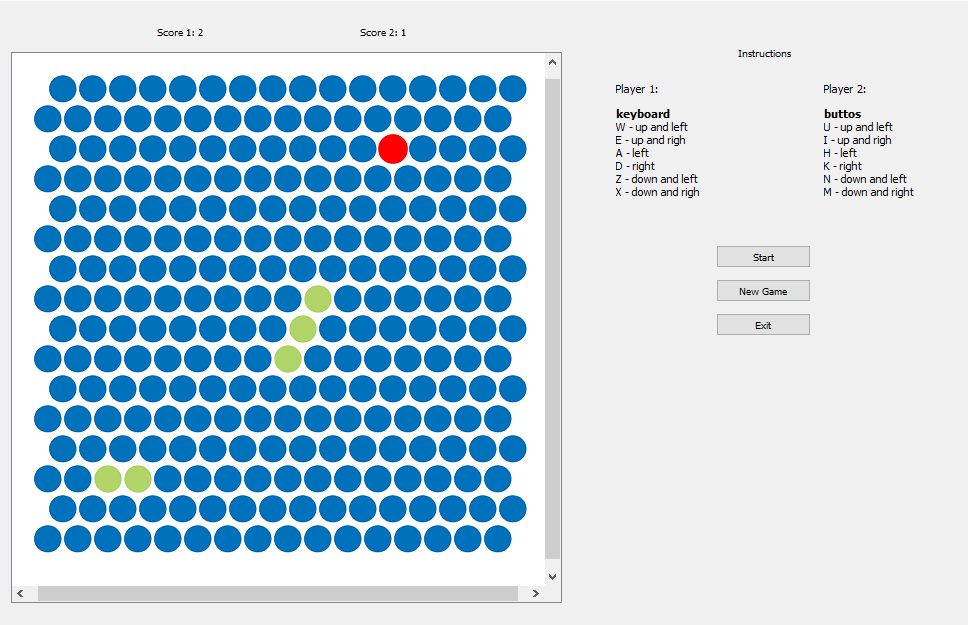Click the Score 1 label
968x625 pixels.
179,31
